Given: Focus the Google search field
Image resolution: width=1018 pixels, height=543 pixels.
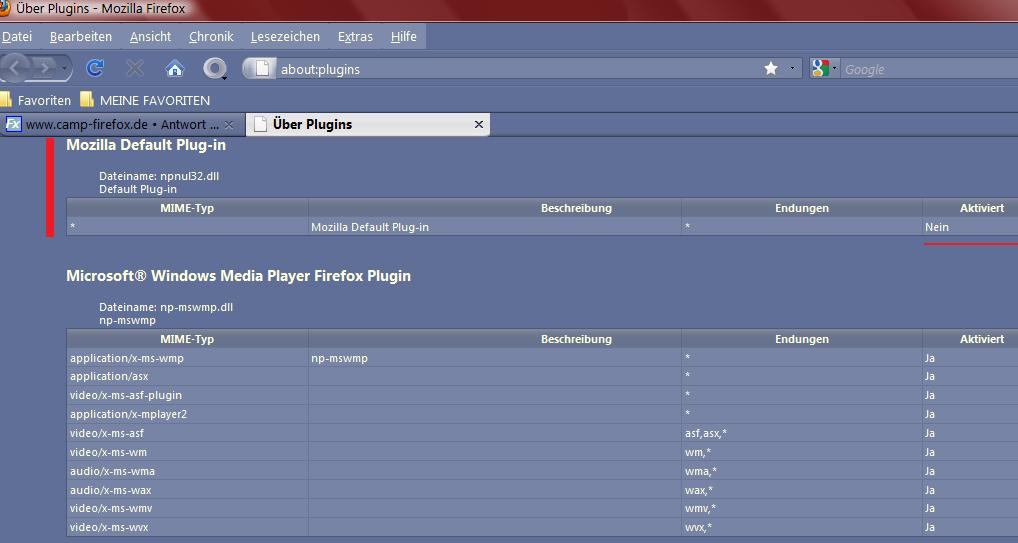Looking at the screenshot, I should click(930, 69).
